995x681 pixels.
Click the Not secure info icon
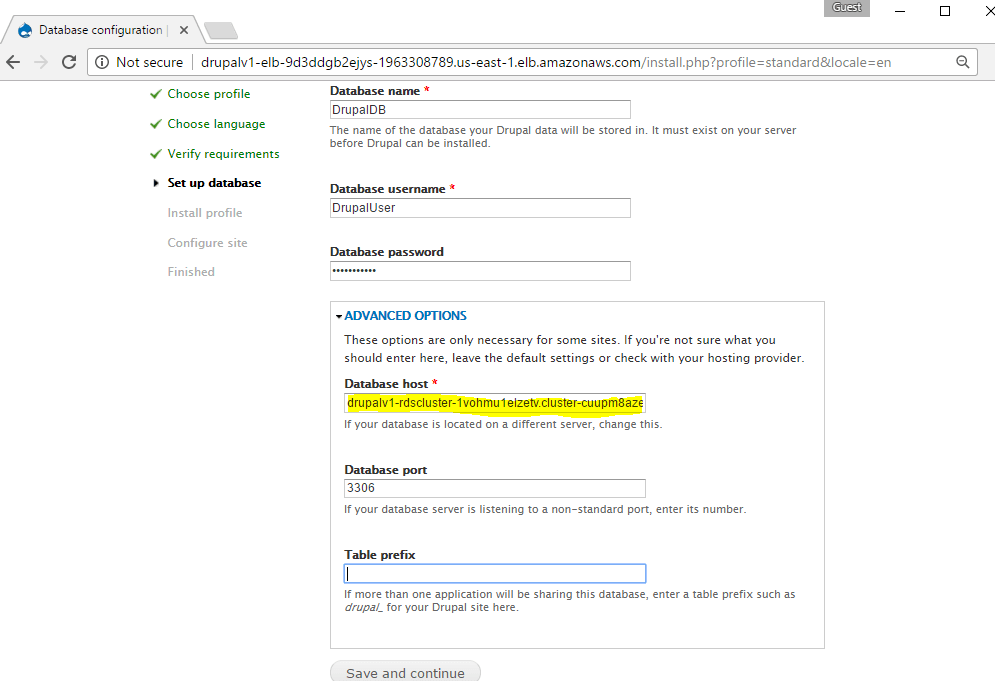click(x=102, y=62)
